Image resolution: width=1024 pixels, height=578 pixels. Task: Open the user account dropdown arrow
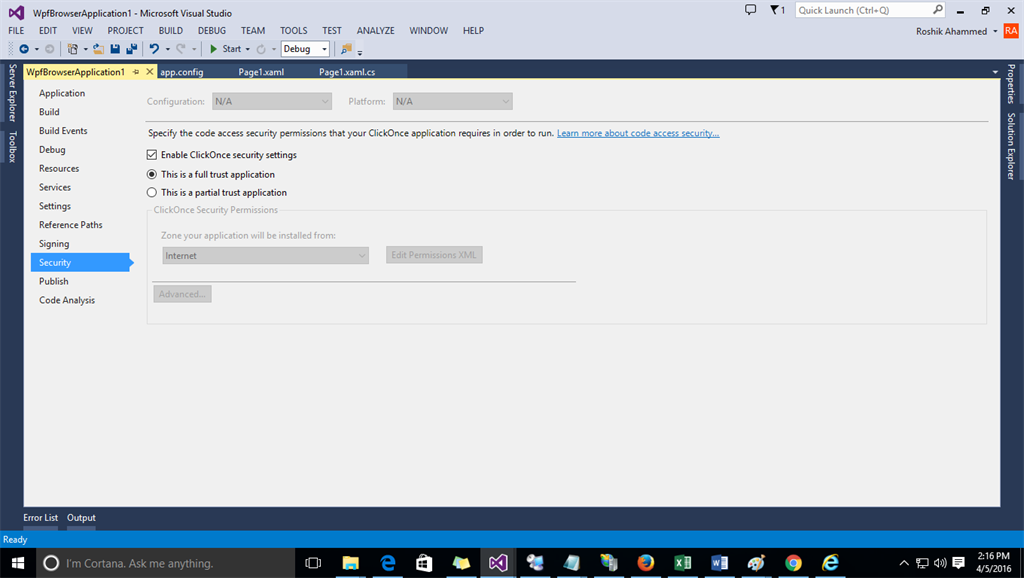click(x=995, y=31)
